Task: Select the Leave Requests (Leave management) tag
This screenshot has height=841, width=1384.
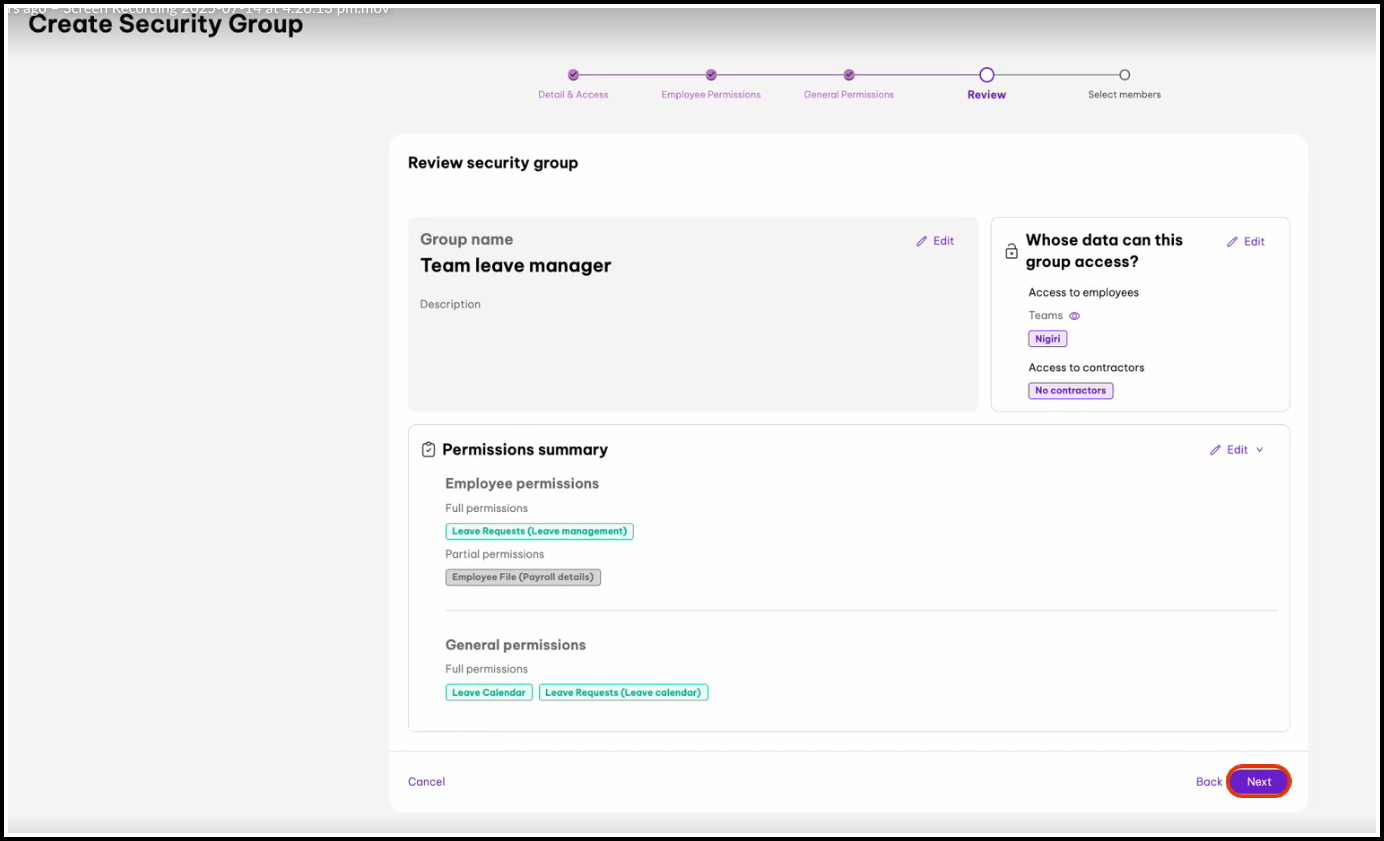Action: point(539,532)
